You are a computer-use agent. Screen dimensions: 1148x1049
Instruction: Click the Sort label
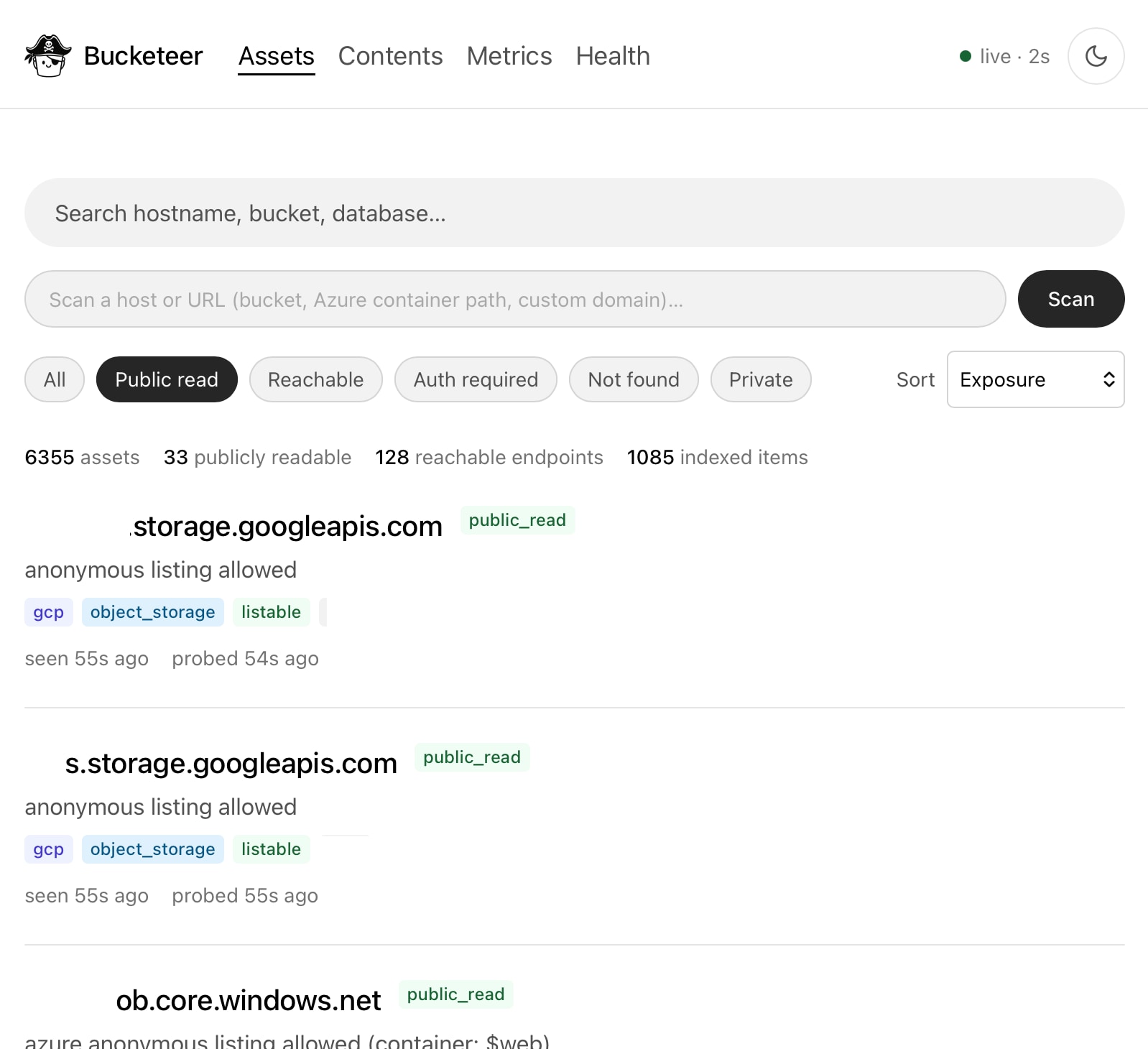tap(915, 379)
